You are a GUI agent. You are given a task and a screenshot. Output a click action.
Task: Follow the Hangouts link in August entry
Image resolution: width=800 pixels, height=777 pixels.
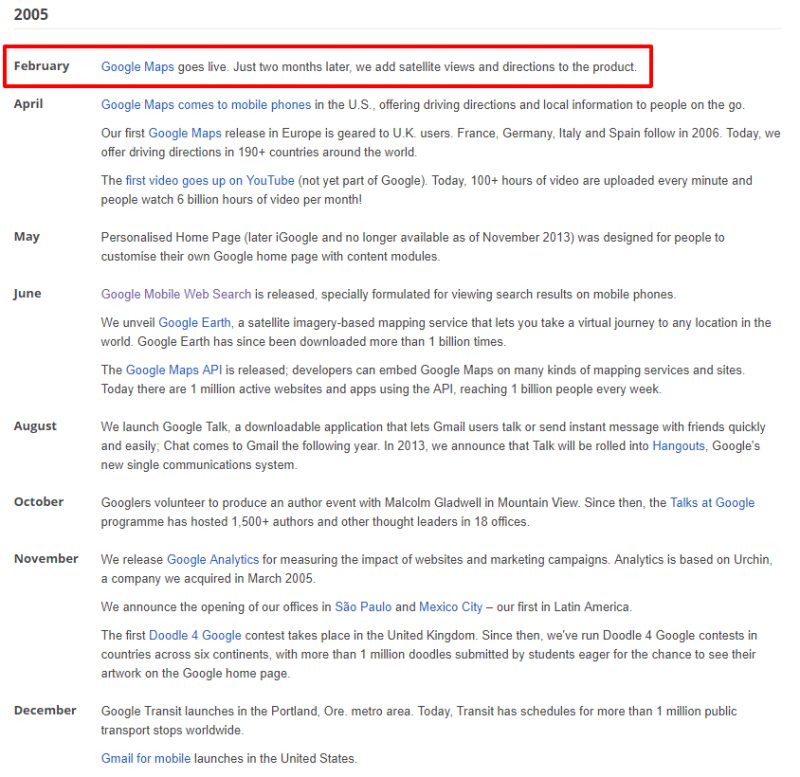coord(678,446)
